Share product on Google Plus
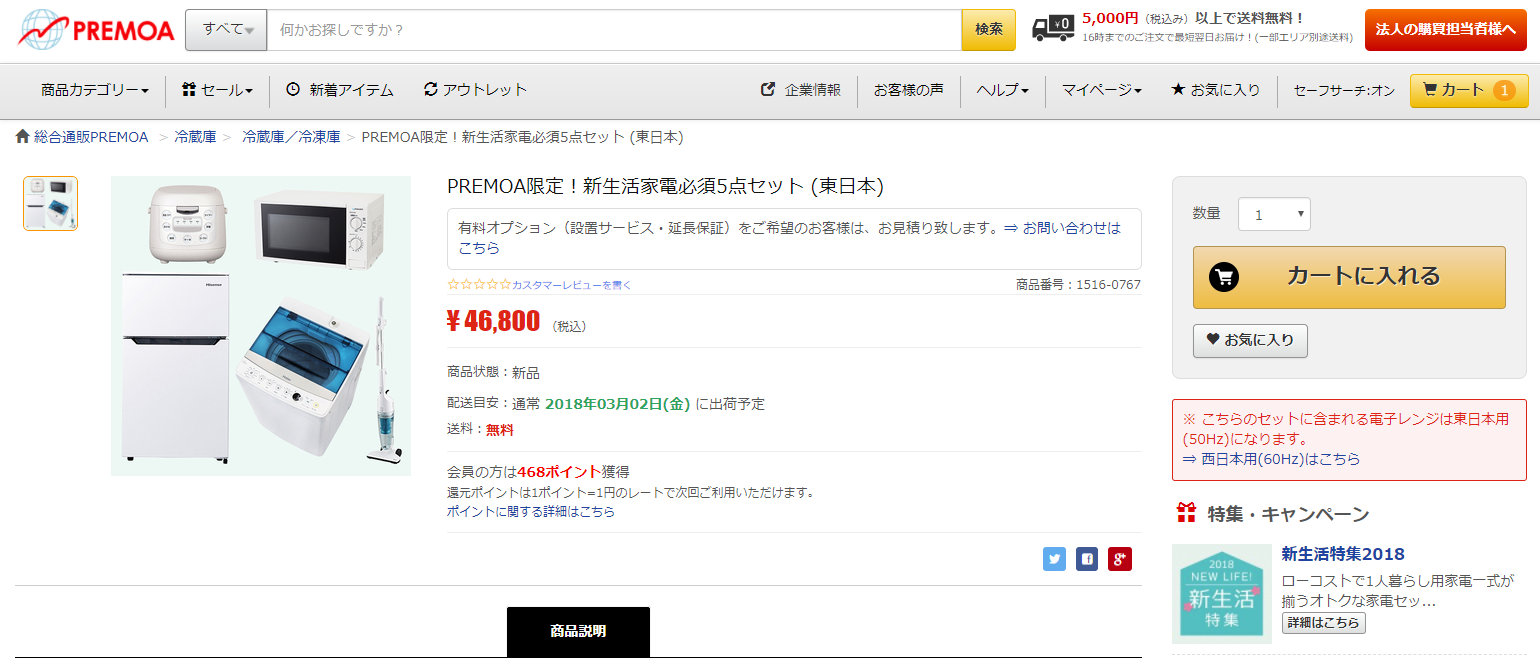Viewport: 1540px width, 660px height. (x=1120, y=559)
